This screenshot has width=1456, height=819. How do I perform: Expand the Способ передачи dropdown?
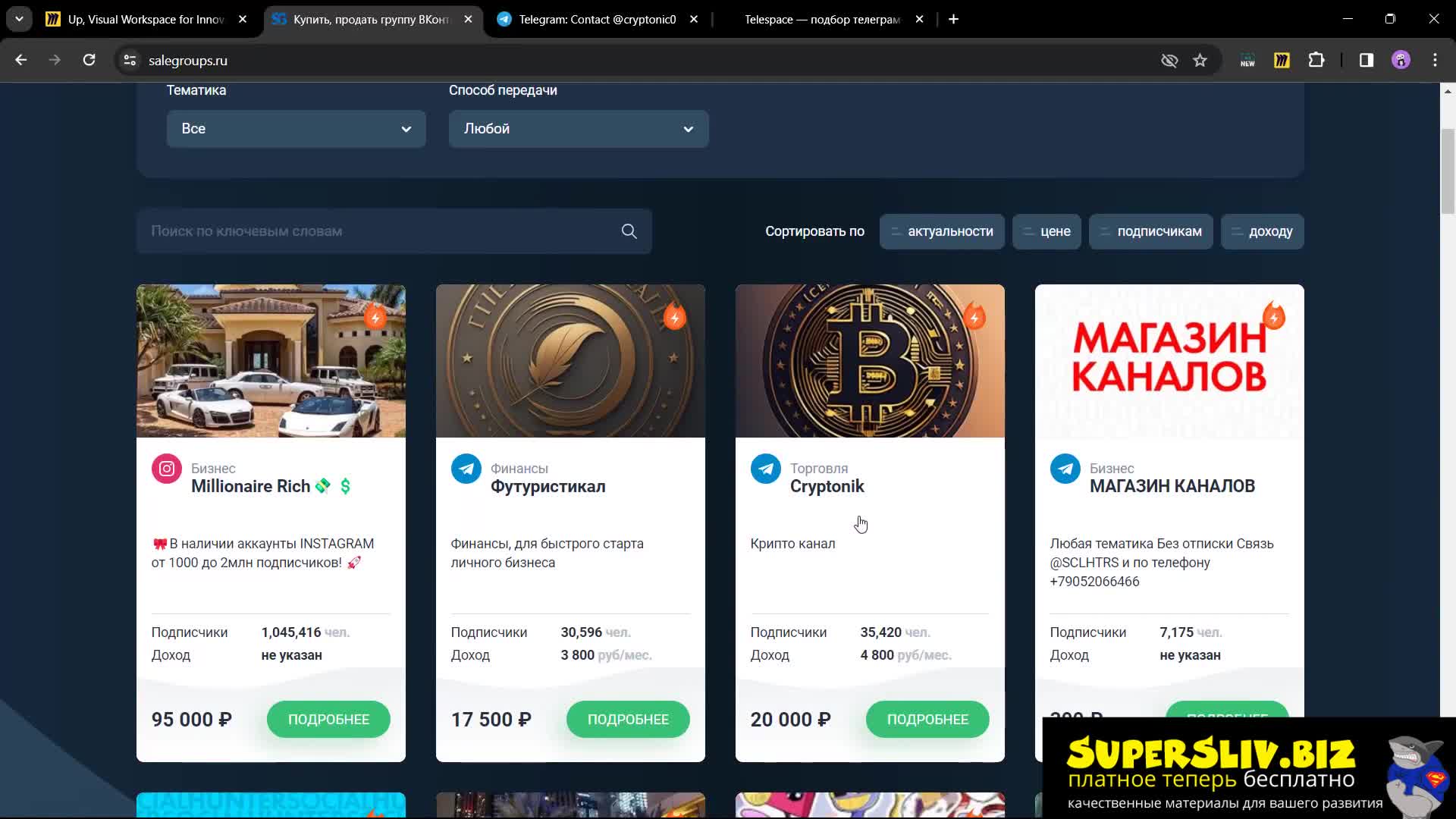click(579, 129)
